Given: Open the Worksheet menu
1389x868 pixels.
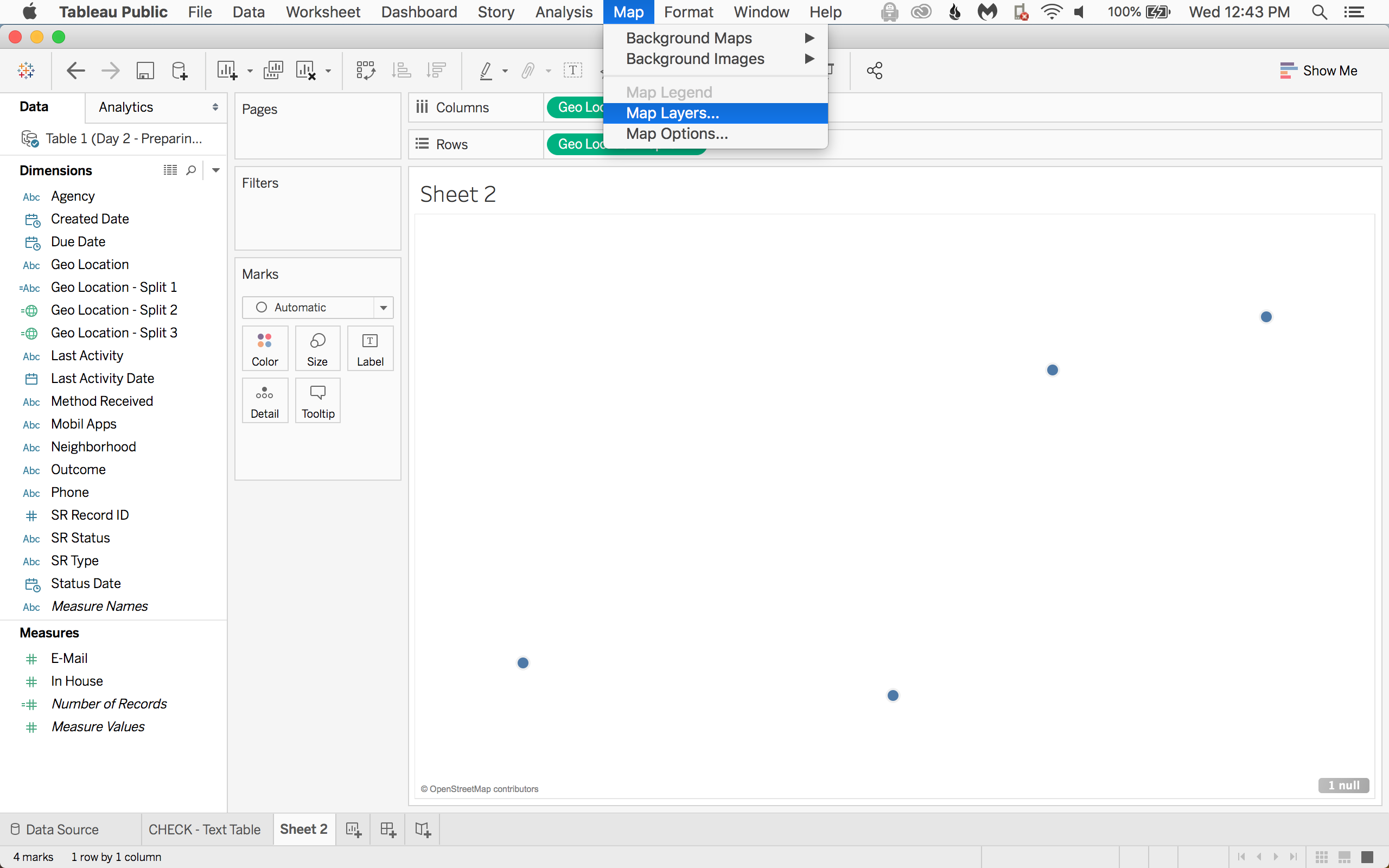Looking at the screenshot, I should pos(323,12).
